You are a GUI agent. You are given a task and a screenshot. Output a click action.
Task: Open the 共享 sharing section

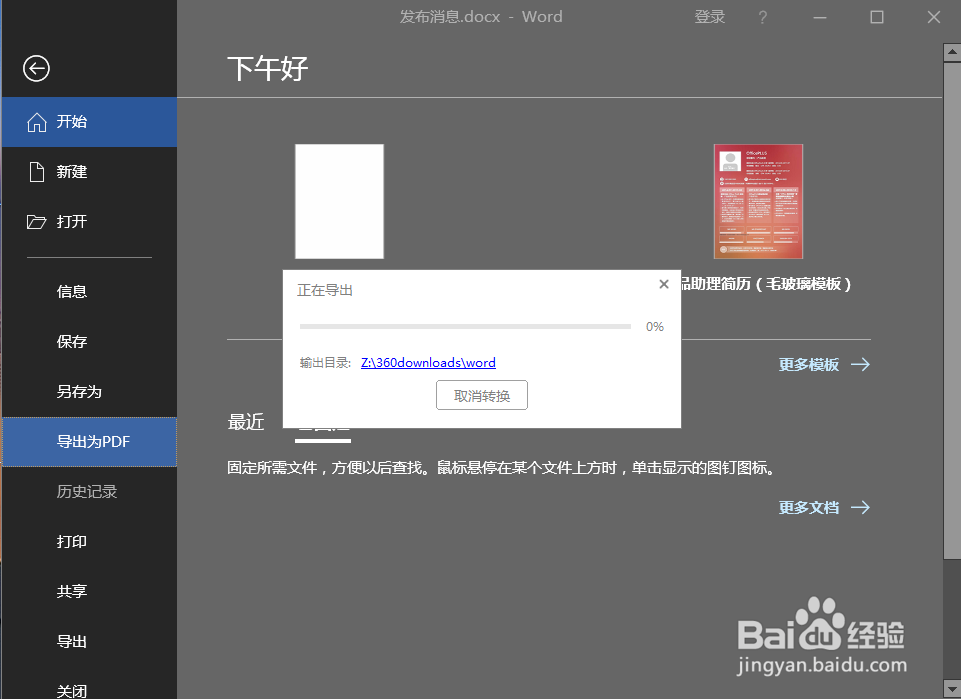(x=71, y=591)
